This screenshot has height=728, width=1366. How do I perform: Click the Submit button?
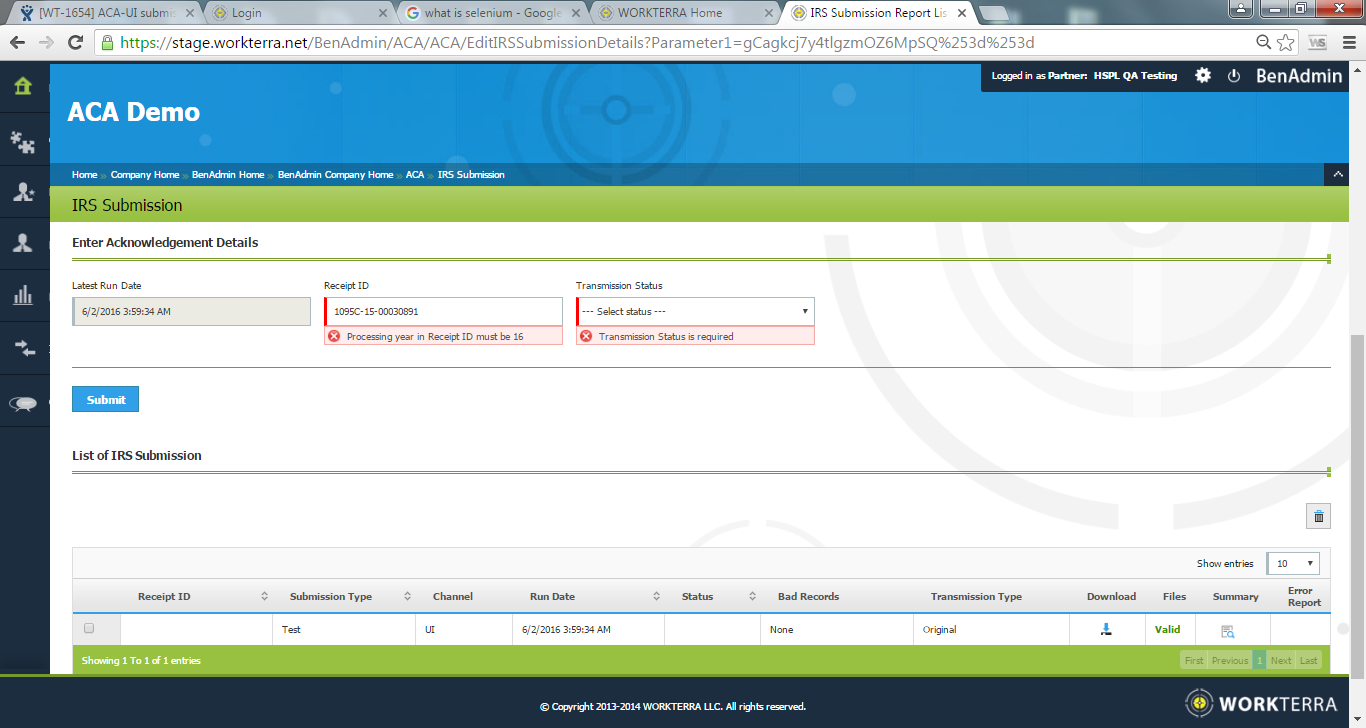(x=105, y=399)
